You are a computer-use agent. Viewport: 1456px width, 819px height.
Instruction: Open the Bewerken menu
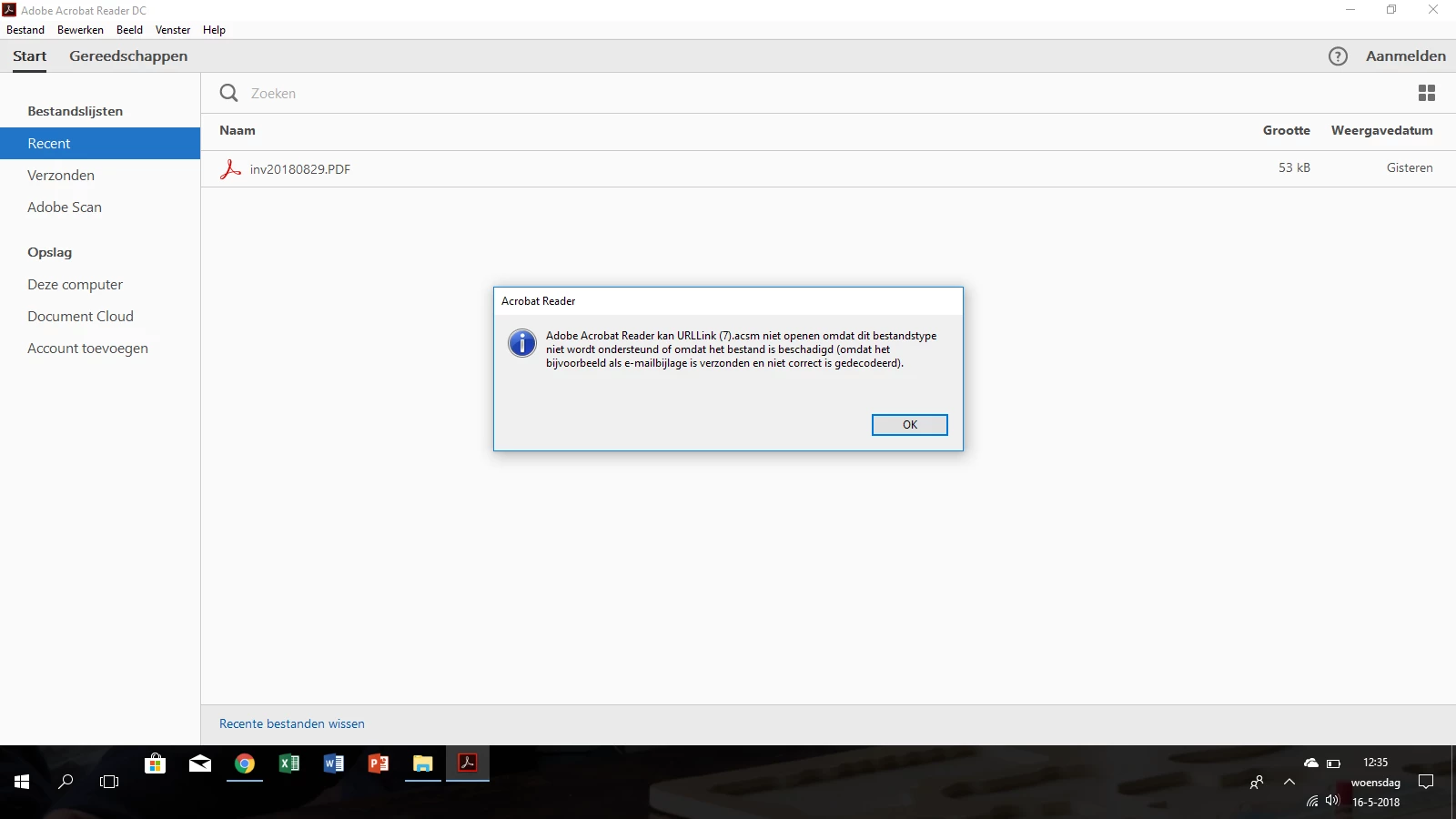click(x=80, y=30)
